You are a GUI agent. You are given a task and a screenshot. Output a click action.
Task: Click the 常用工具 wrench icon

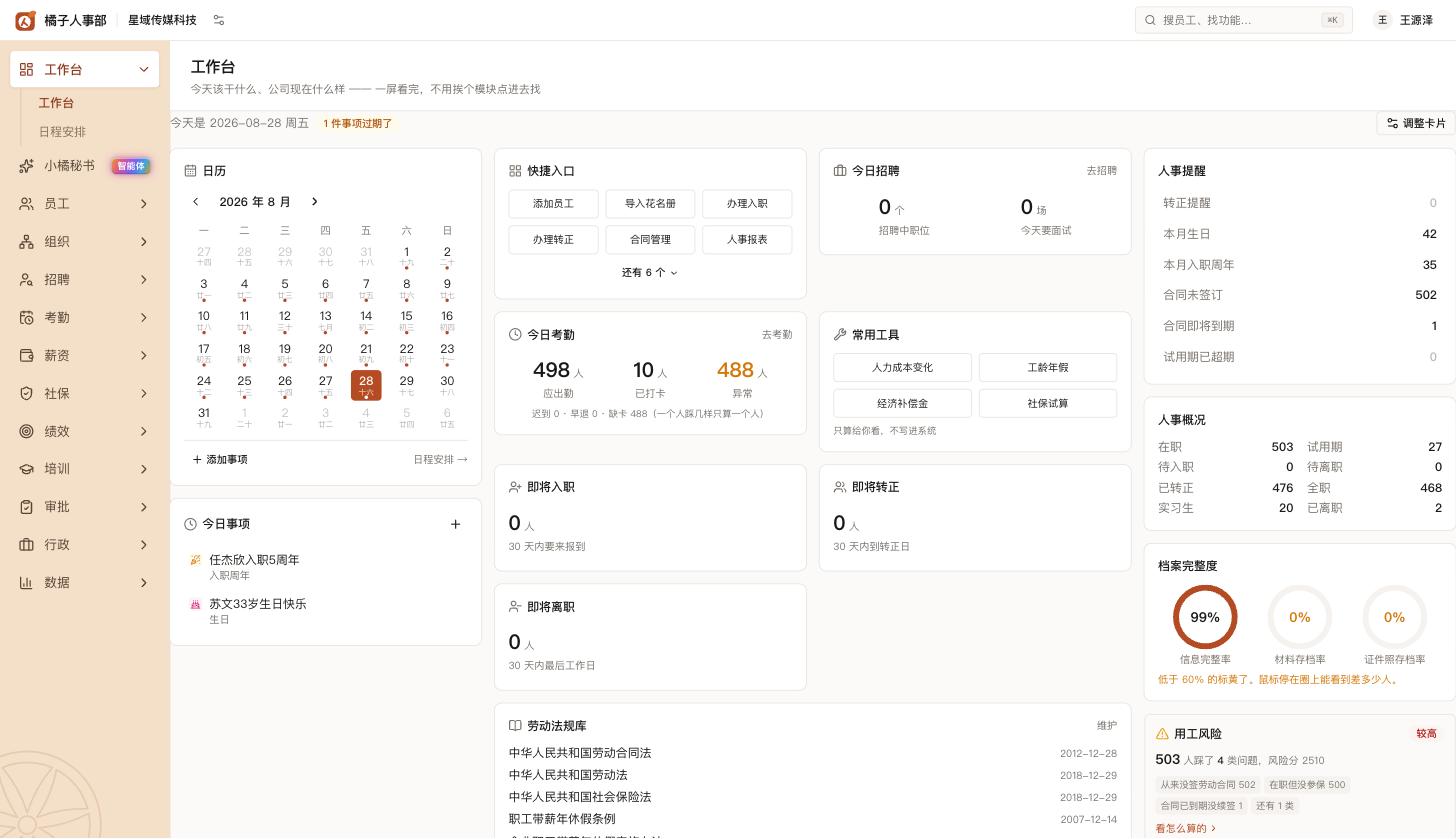click(x=840, y=335)
